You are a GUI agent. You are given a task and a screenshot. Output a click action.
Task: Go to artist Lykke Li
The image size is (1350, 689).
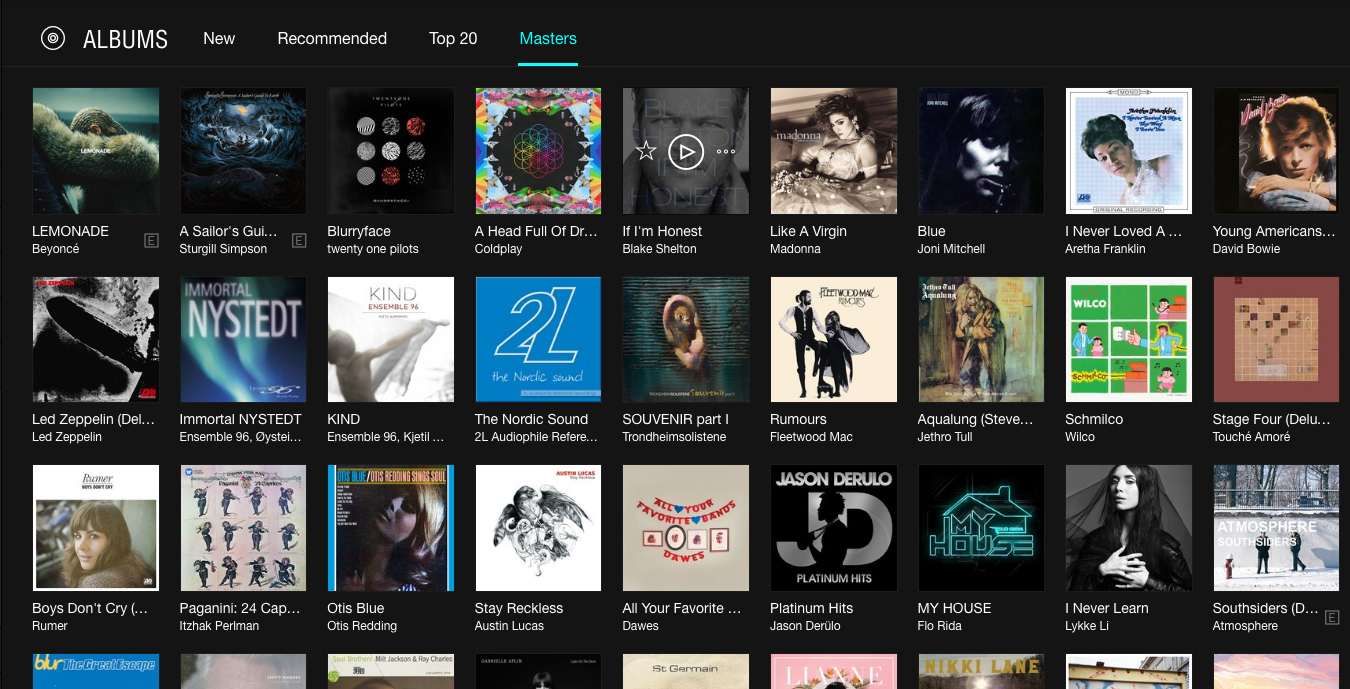tap(1086, 626)
